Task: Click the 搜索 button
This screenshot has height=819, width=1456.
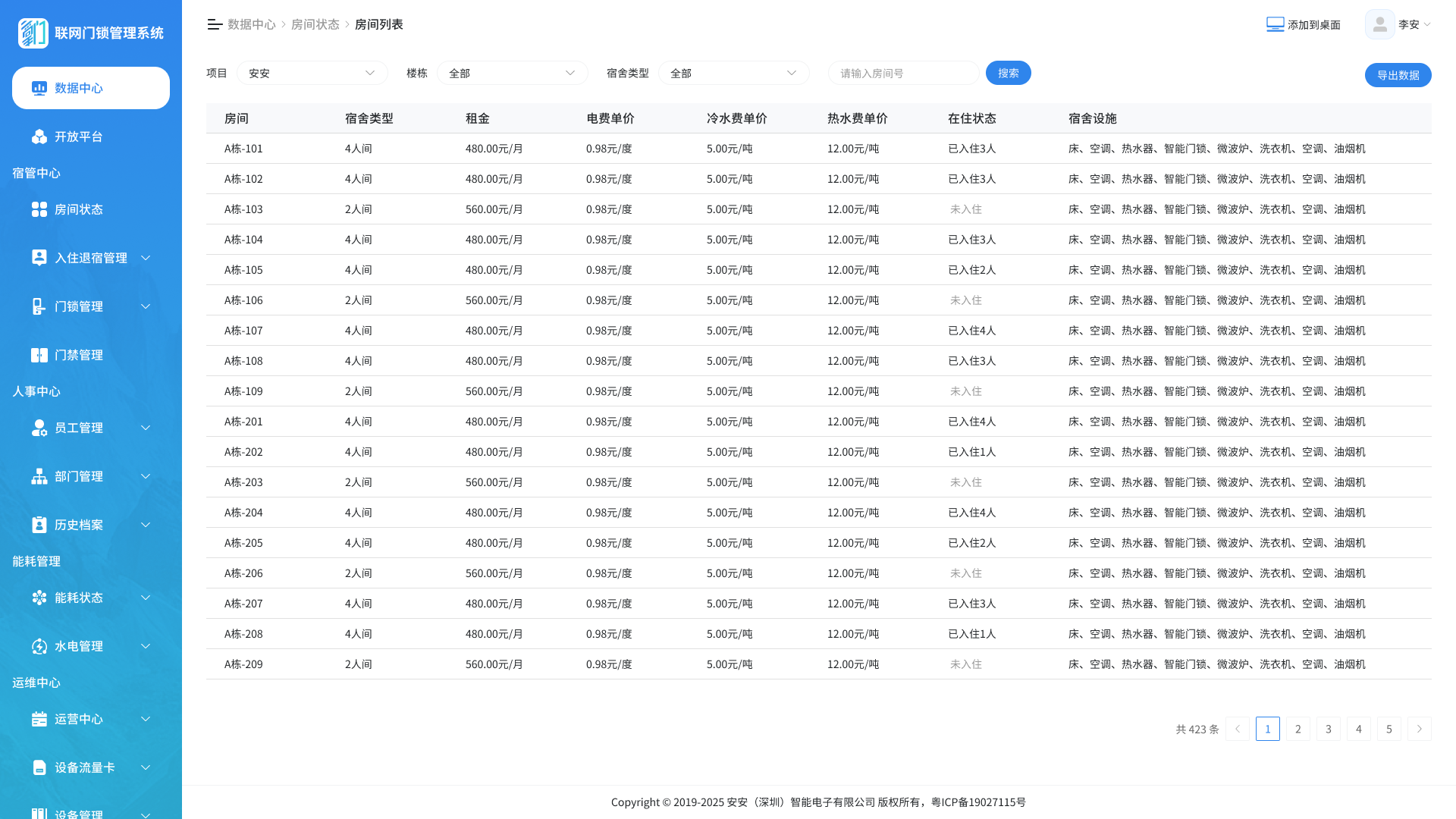Action: [1009, 73]
